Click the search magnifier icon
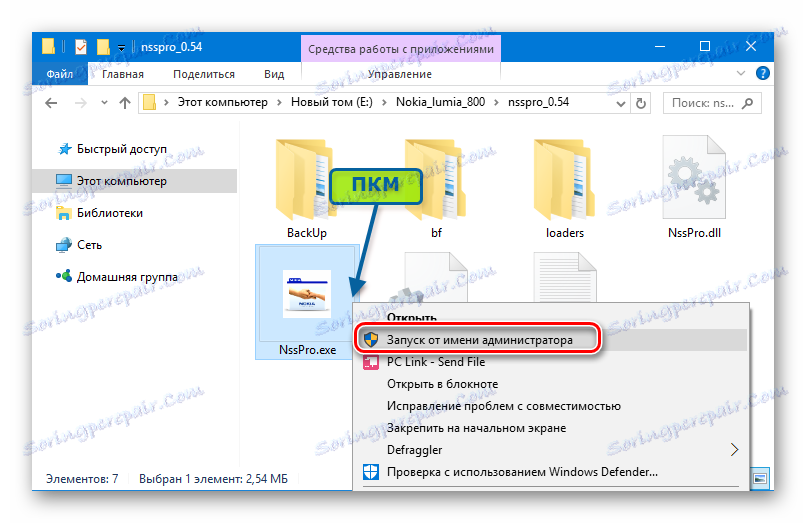806x523 pixels. (748, 103)
